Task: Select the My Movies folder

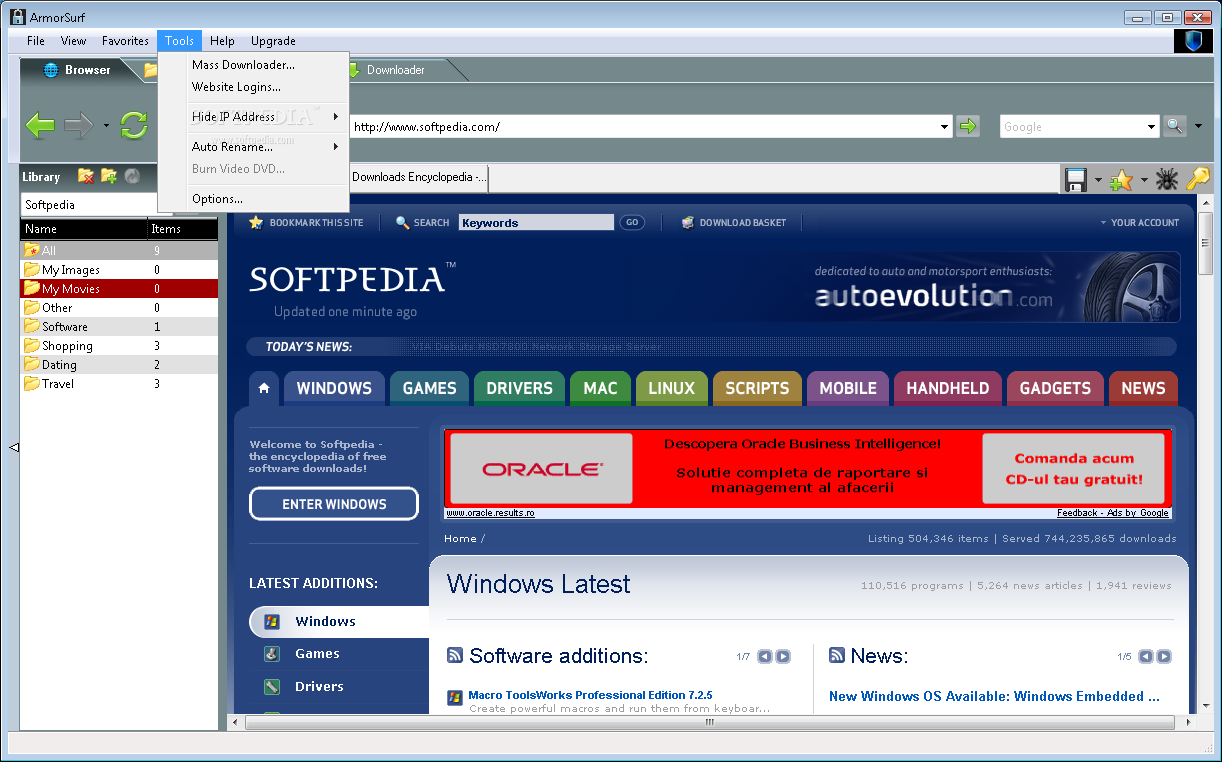Action: (119, 289)
